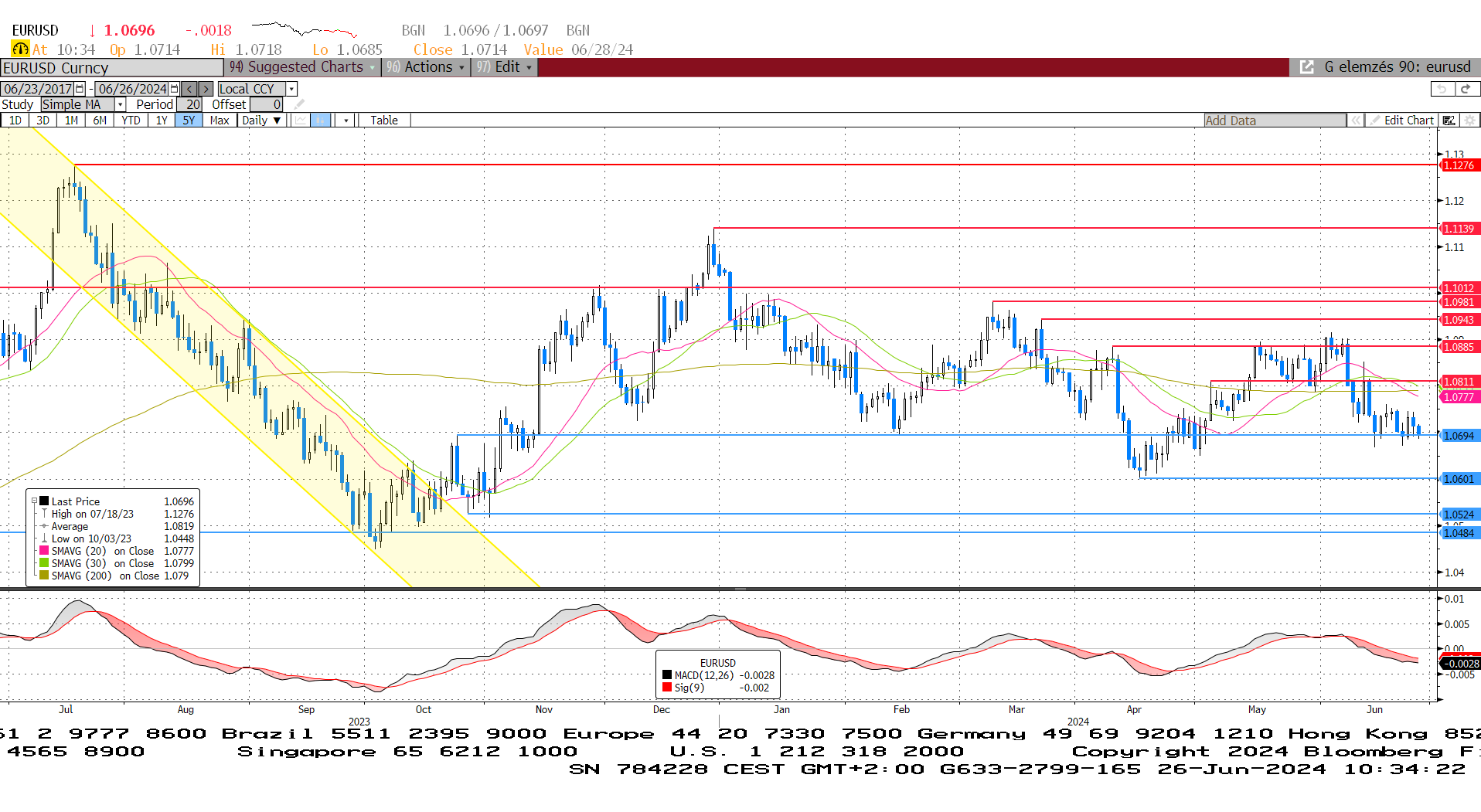Switch to line chart type

point(300,121)
